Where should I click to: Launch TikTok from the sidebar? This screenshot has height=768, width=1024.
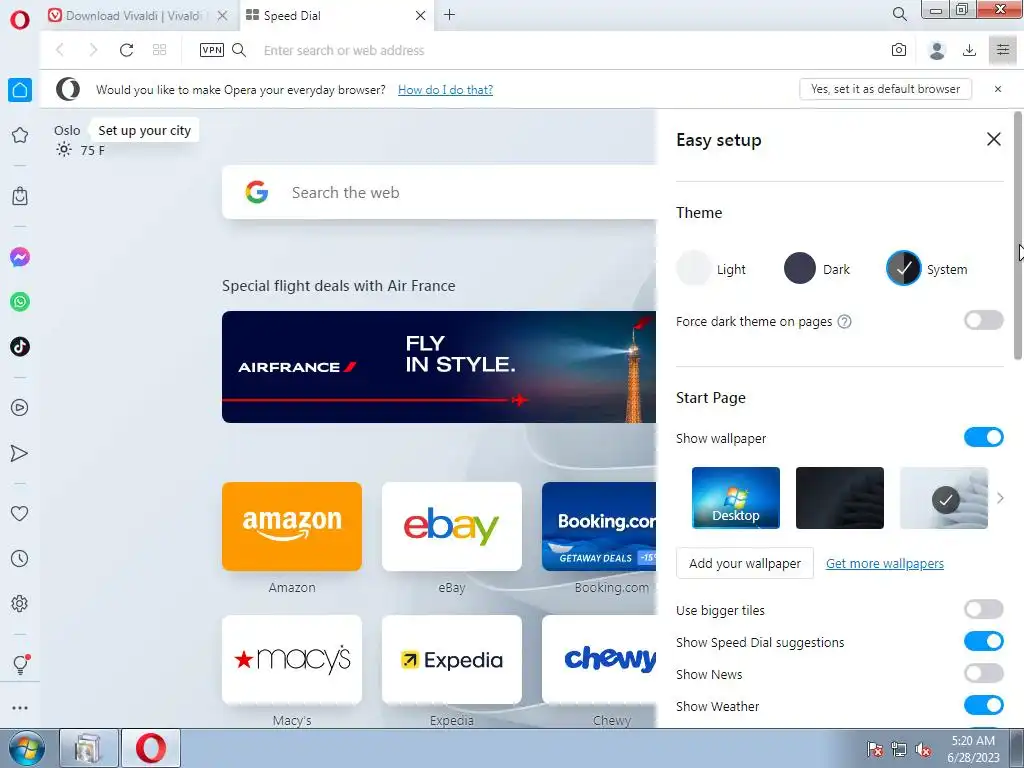pos(20,347)
